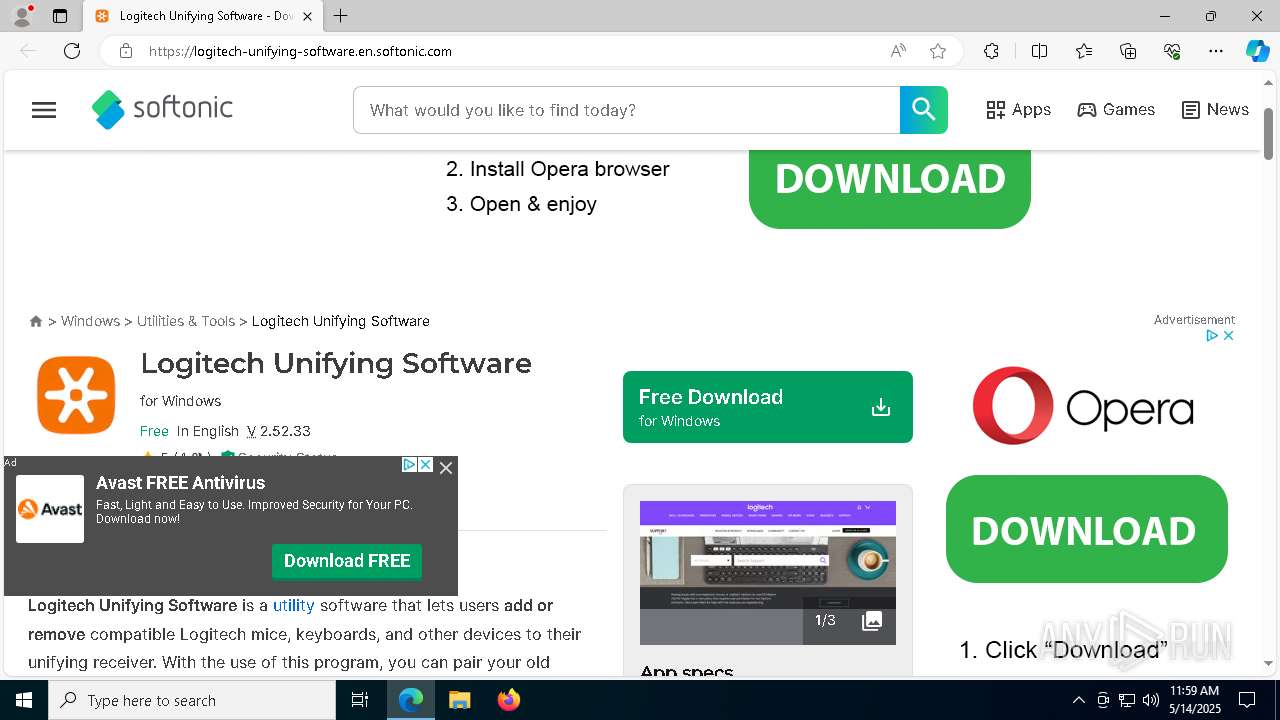Image resolution: width=1280 pixels, height=720 pixels.
Task: Click the AdChoices icon on Avast ad
Action: pos(409,465)
